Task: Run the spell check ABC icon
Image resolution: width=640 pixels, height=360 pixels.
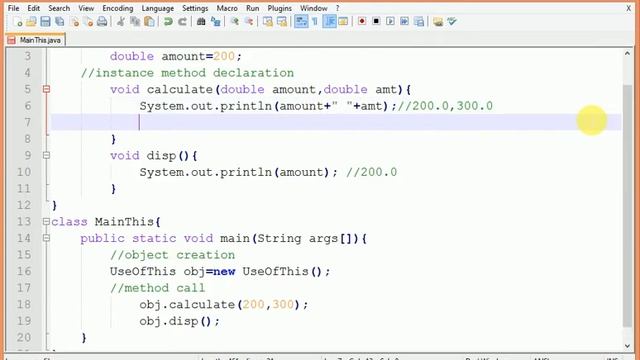Action: point(452,21)
